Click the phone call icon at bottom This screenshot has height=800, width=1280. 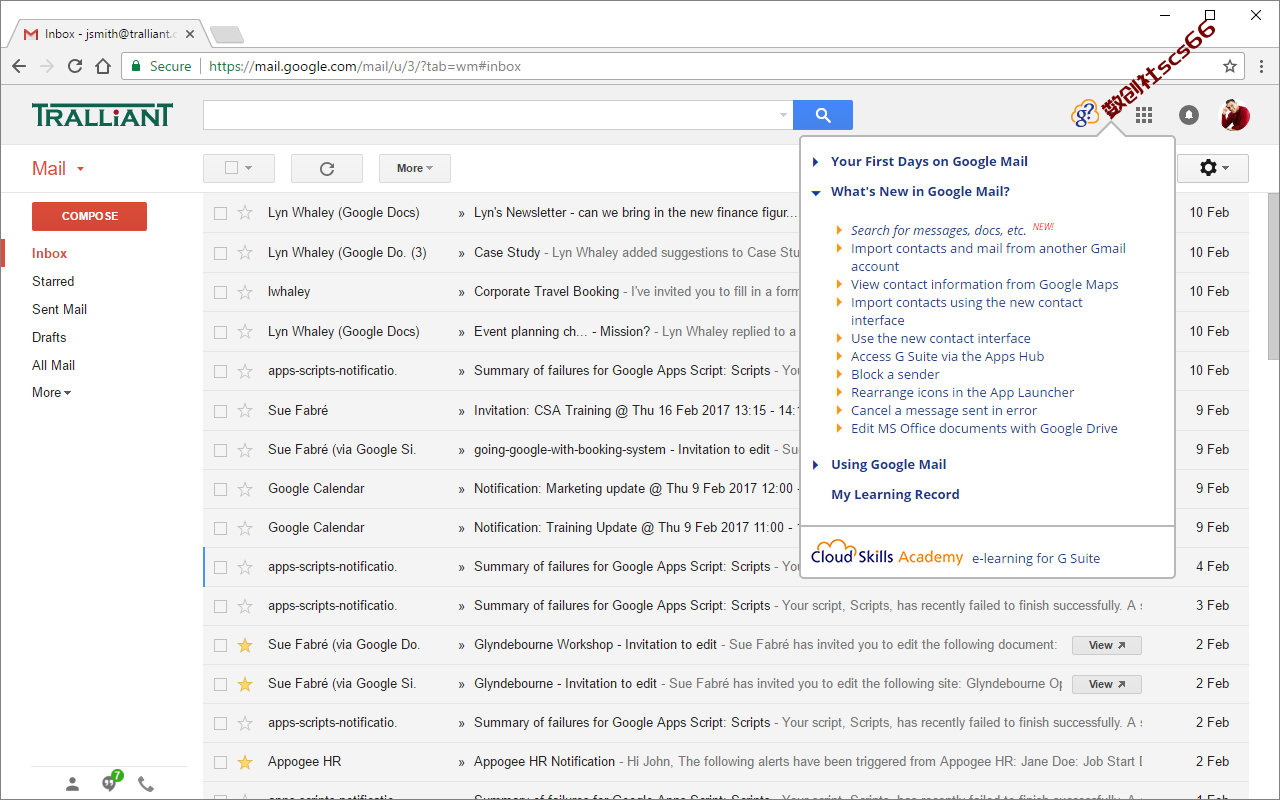point(146,784)
